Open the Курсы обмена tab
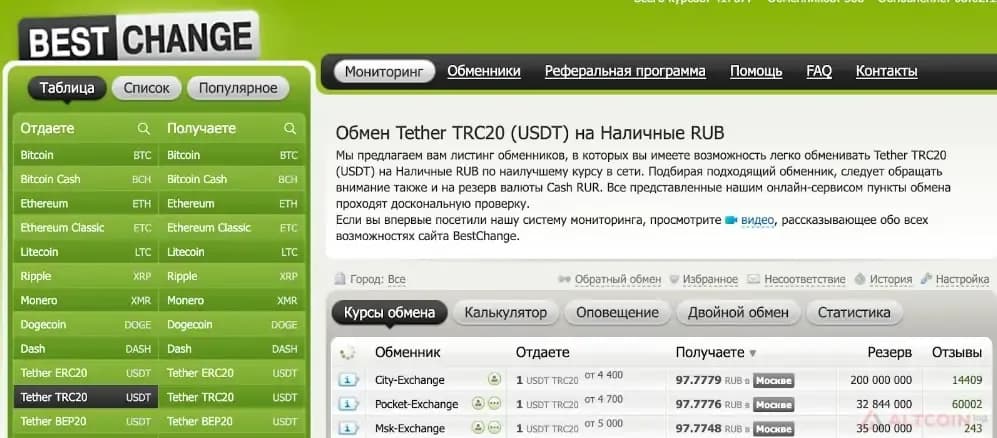Screen dimensions: 997x438 389,313
